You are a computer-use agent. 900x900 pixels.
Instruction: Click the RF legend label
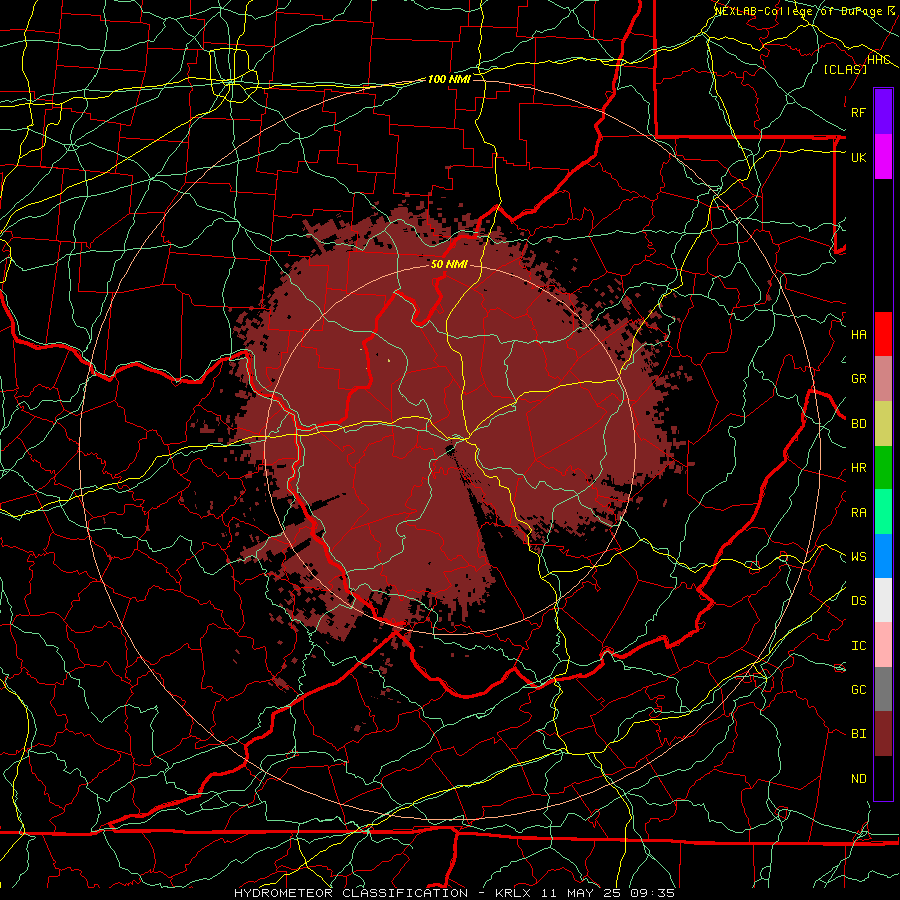[858, 112]
